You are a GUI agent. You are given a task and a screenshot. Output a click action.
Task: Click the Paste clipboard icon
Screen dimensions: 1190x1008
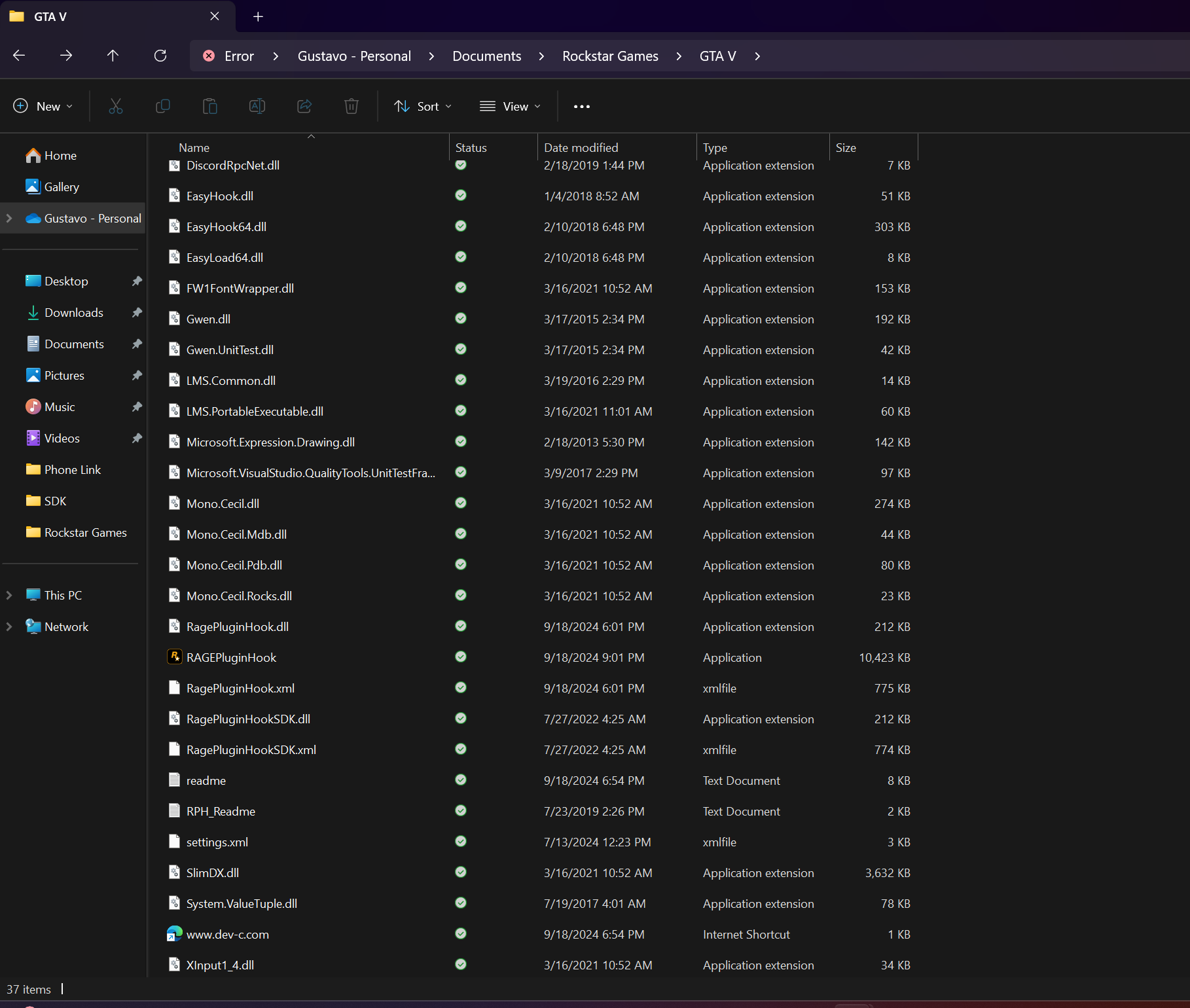(x=210, y=106)
